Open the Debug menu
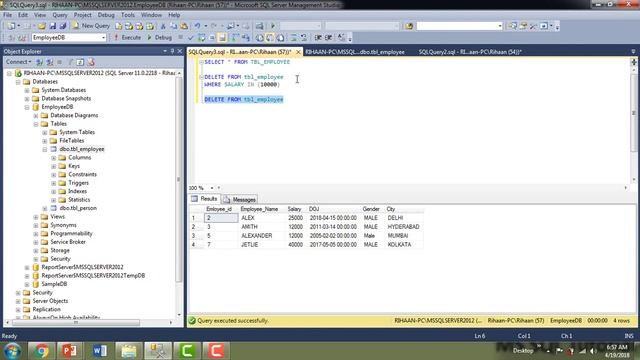The width and height of the screenshot is (640, 360). pyautogui.click(x=106, y=15)
